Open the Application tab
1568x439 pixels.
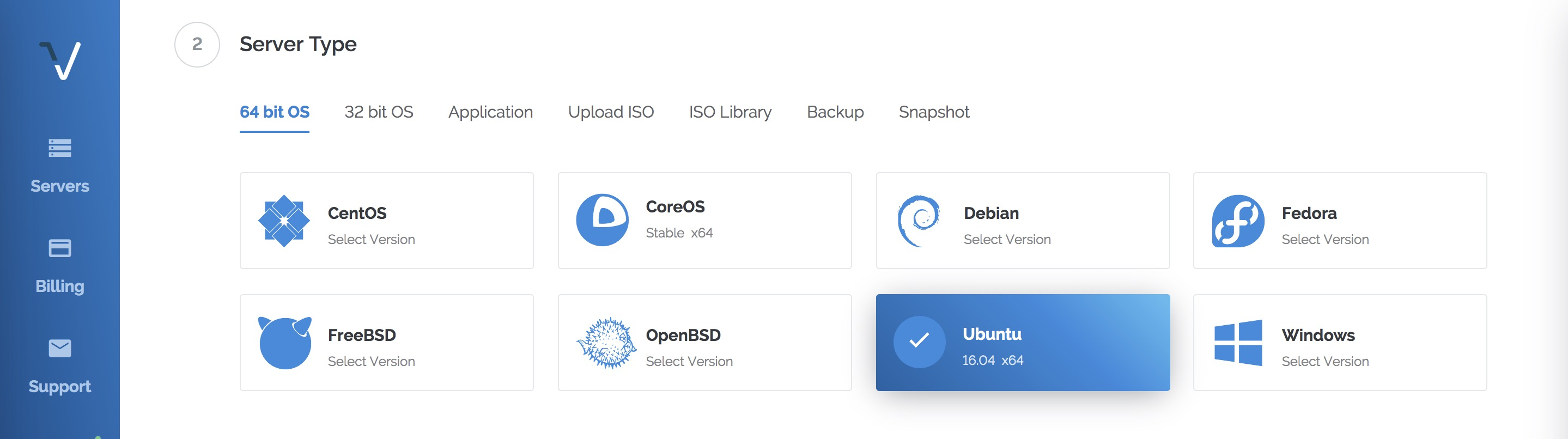point(490,112)
